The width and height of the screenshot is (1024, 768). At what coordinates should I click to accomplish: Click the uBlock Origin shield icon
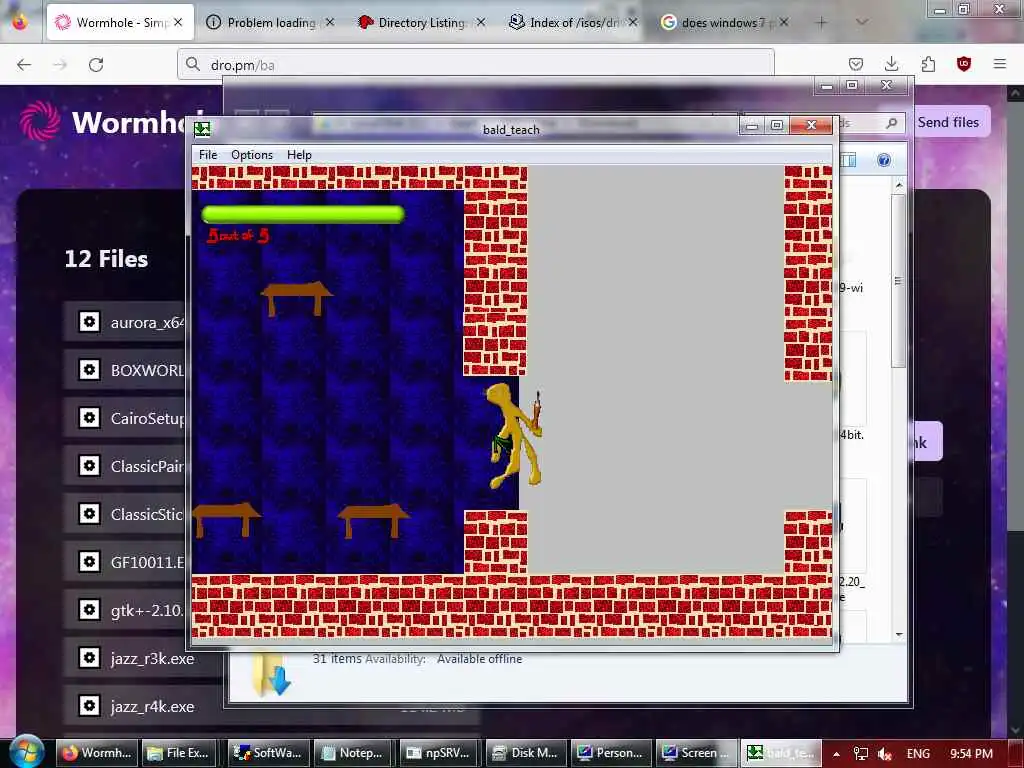pos(964,64)
